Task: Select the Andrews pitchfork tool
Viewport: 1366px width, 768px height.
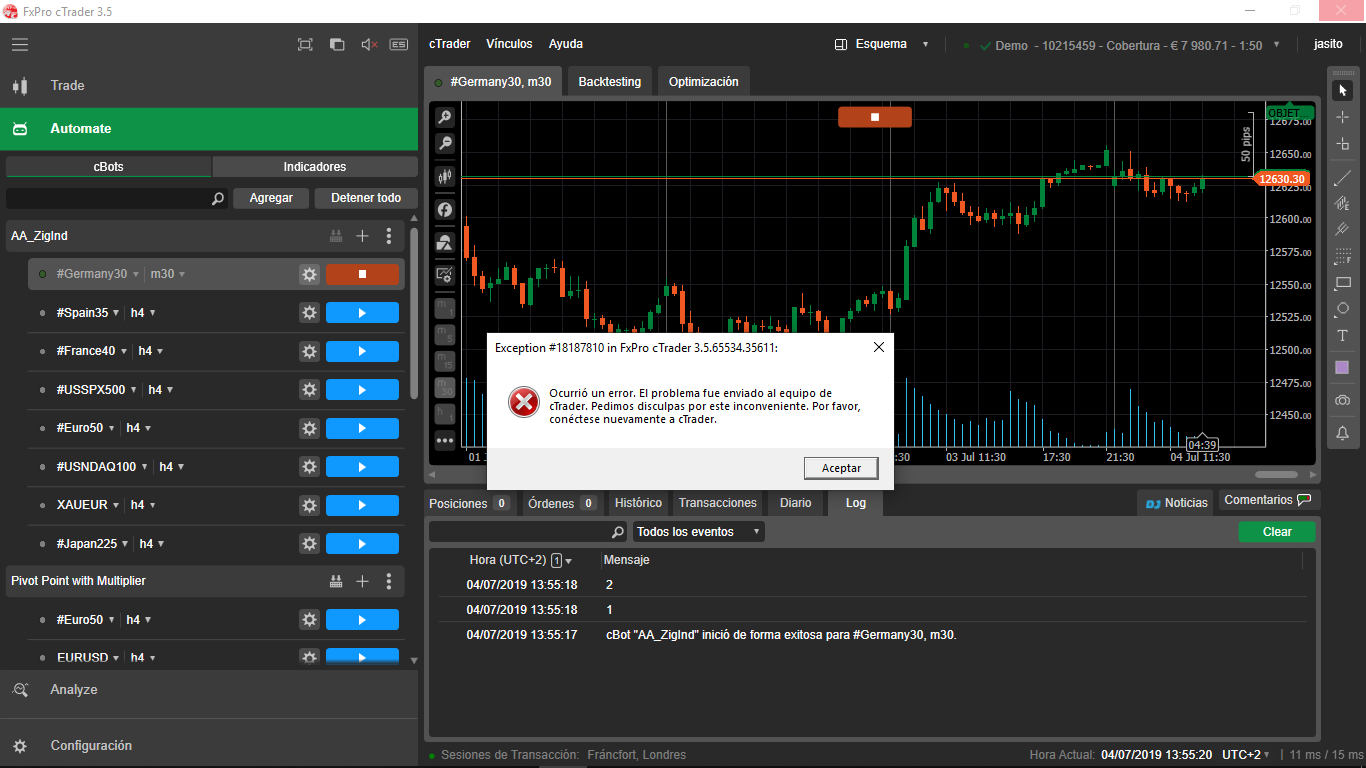Action: 1342,230
